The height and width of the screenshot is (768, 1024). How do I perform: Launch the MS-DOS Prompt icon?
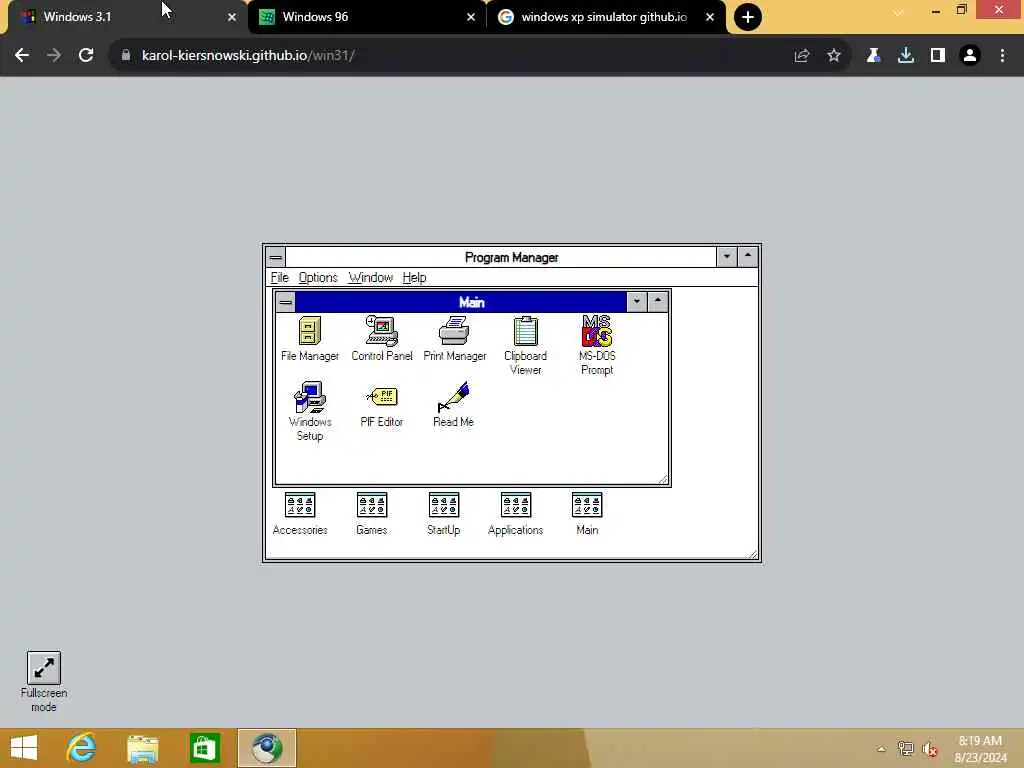click(x=597, y=345)
